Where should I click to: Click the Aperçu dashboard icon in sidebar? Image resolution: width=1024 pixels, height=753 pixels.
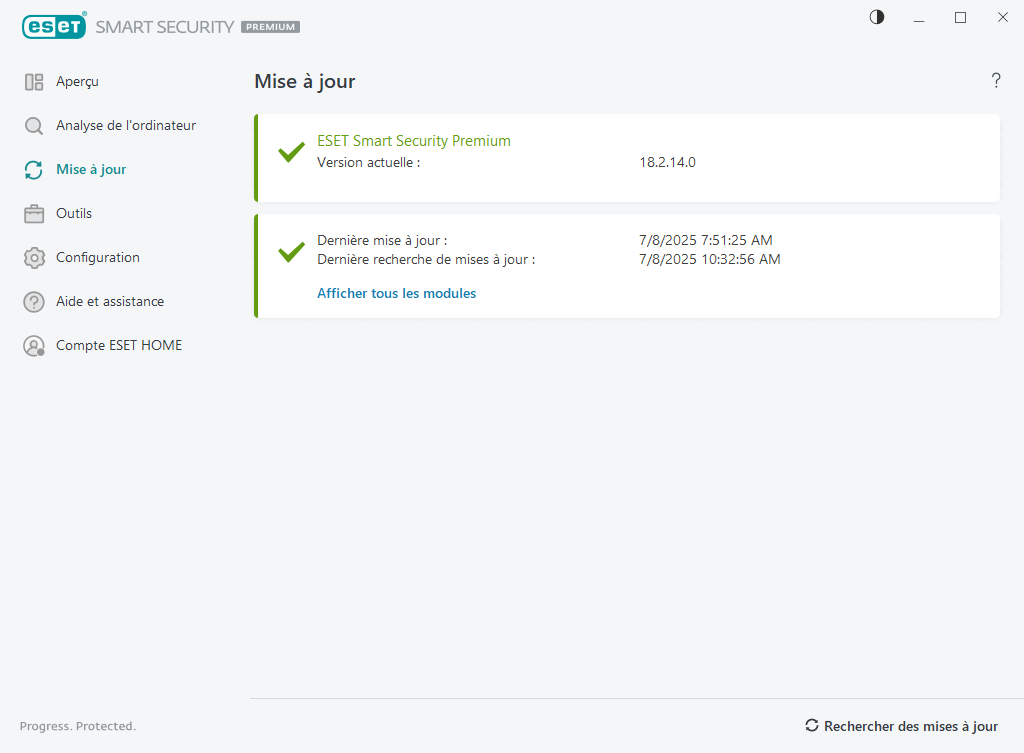(34, 82)
